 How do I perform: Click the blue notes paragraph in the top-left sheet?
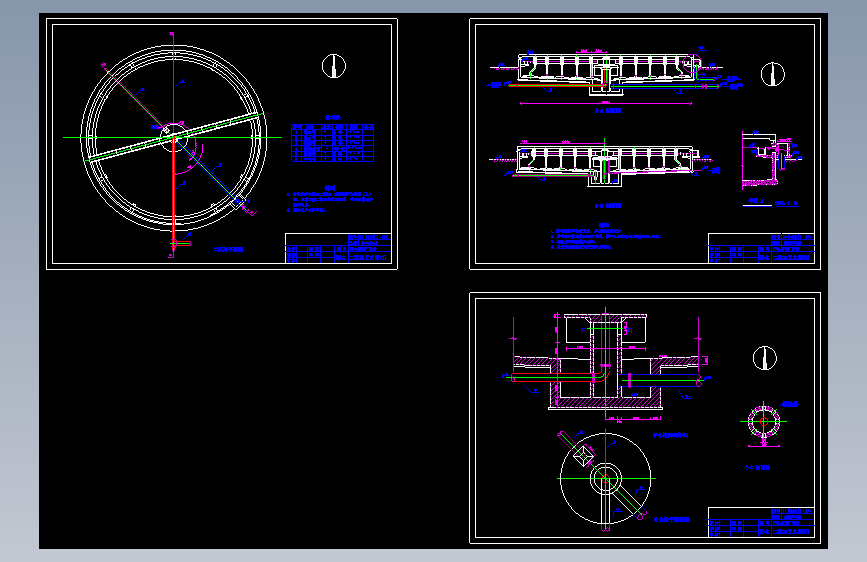tap(330, 200)
